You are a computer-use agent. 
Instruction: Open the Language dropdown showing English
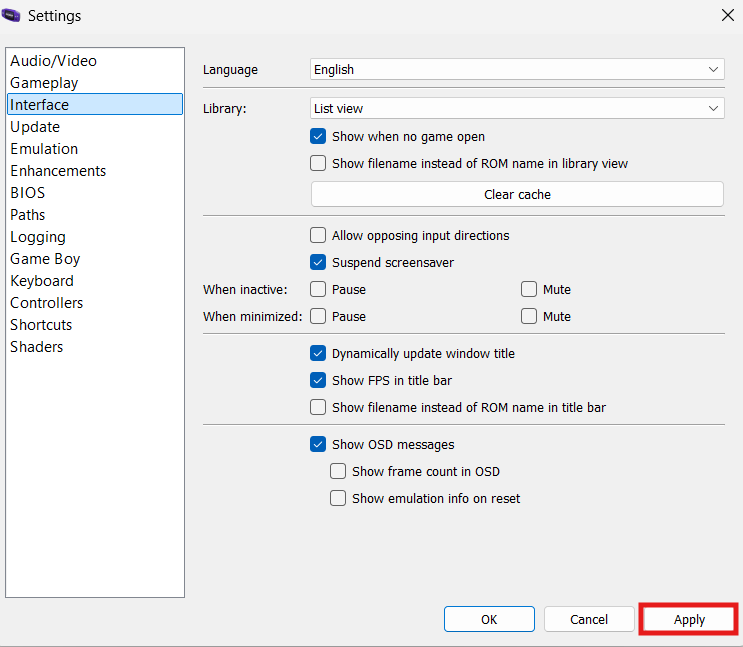[x=517, y=69]
